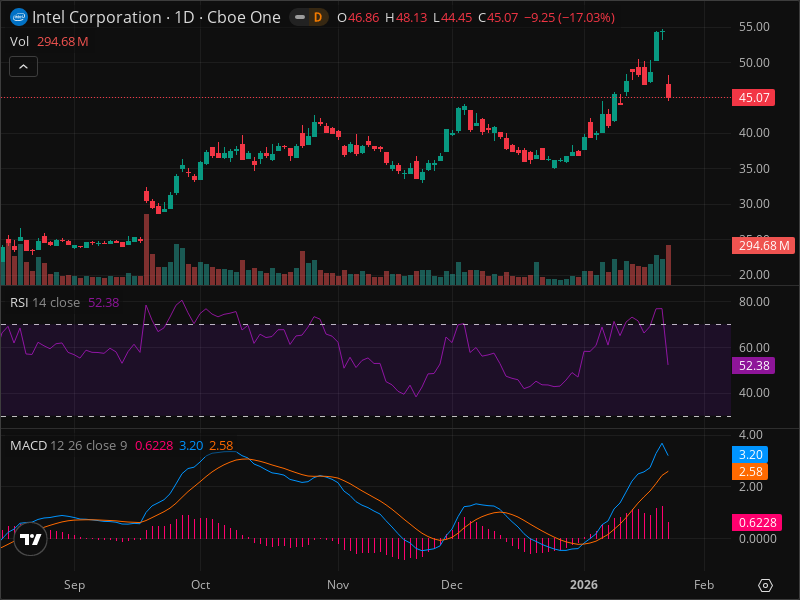Click the 30.00 price axis tick
This screenshot has width=800, height=600.
coord(754,204)
